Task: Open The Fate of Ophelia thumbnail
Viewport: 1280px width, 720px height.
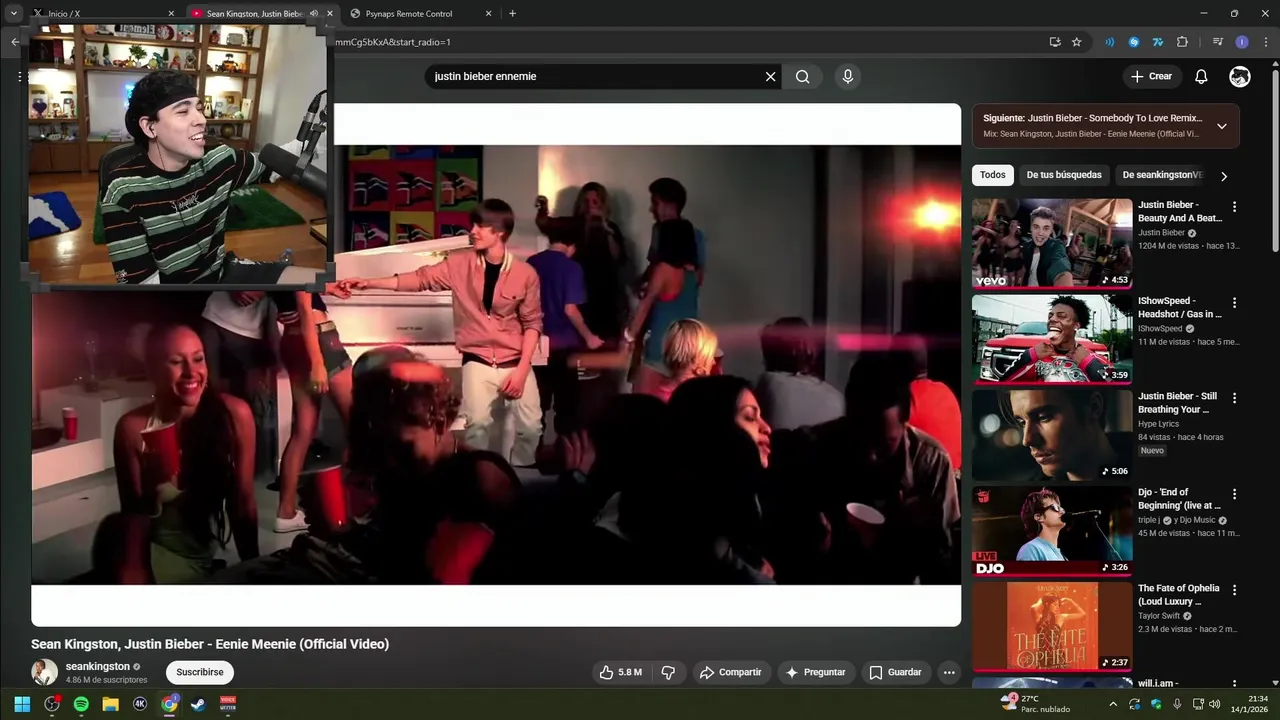Action: [x=1052, y=627]
